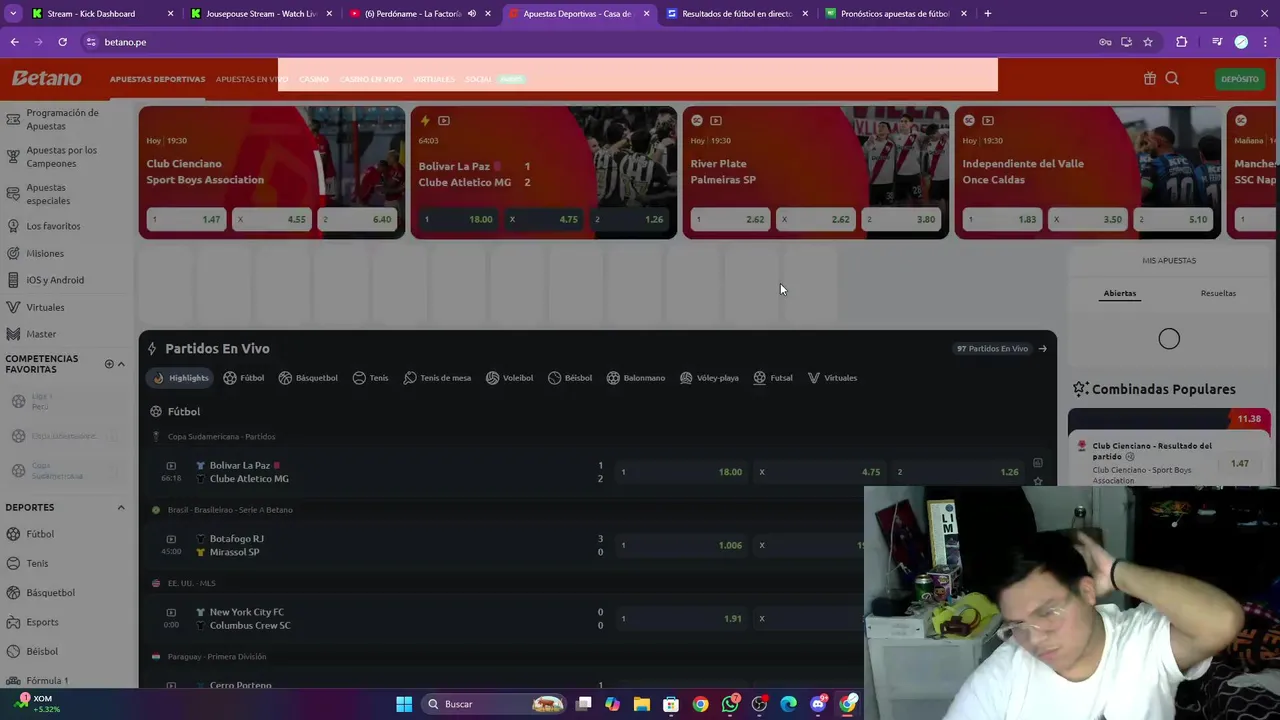Open Virtuales in the left sidebar

tap(45, 307)
